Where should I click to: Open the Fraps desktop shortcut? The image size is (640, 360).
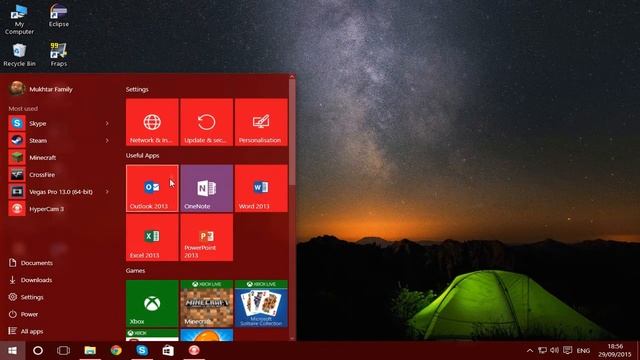tap(59, 55)
